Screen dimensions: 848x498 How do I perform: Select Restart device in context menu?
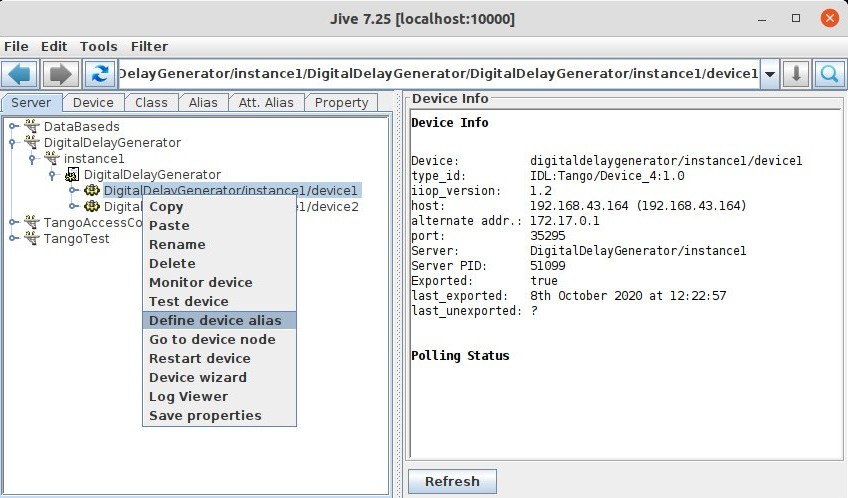(x=219, y=358)
